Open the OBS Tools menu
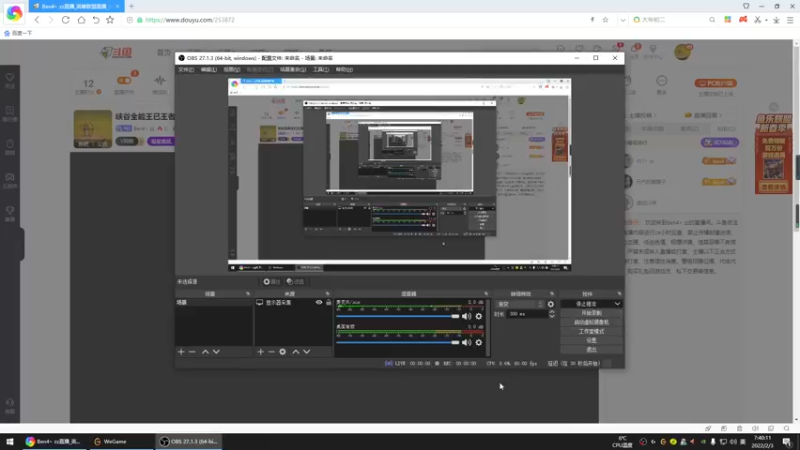Image resolution: width=800 pixels, height=450 pixels. [321, 69]
